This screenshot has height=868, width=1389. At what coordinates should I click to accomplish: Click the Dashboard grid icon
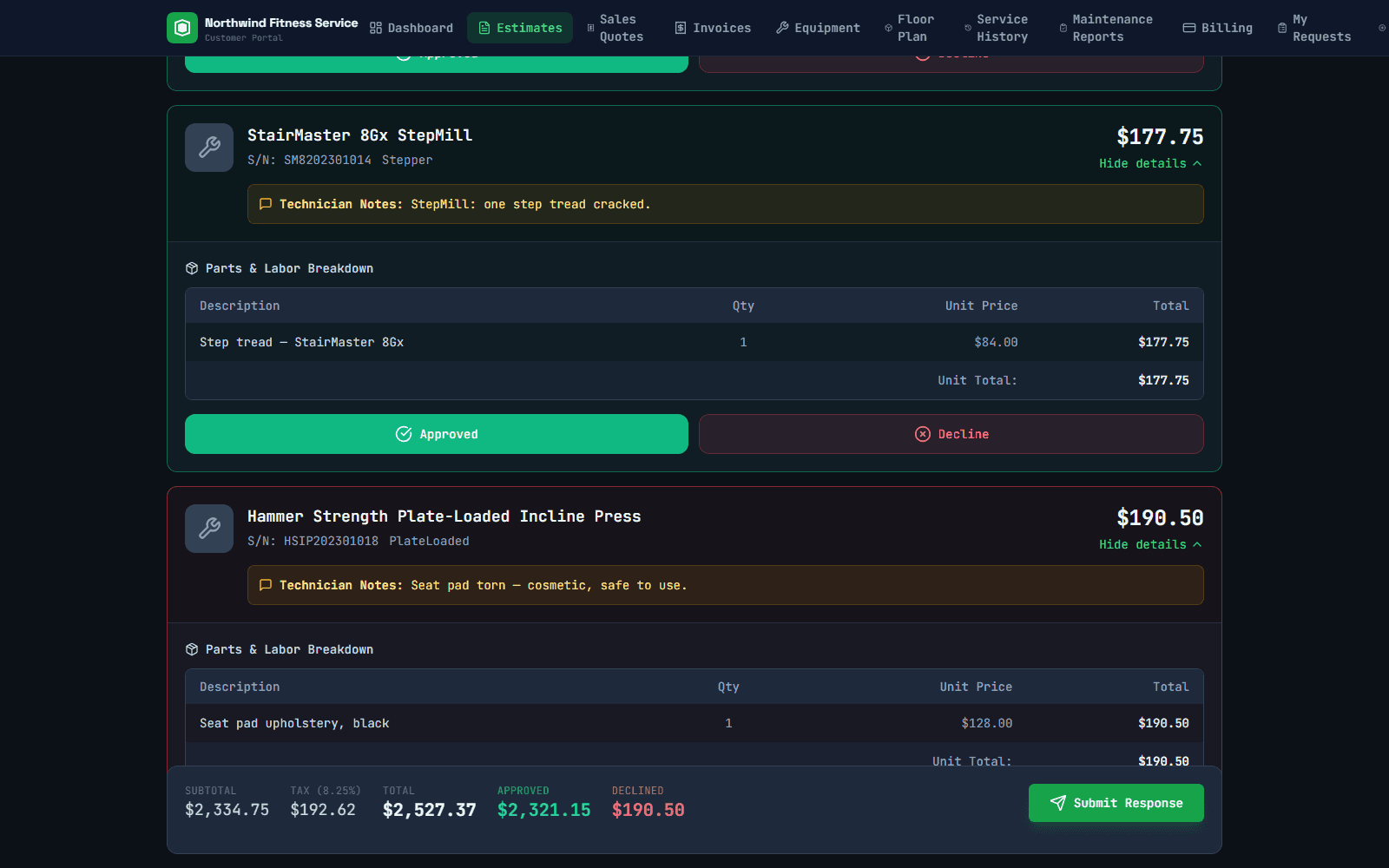point(376,28)
